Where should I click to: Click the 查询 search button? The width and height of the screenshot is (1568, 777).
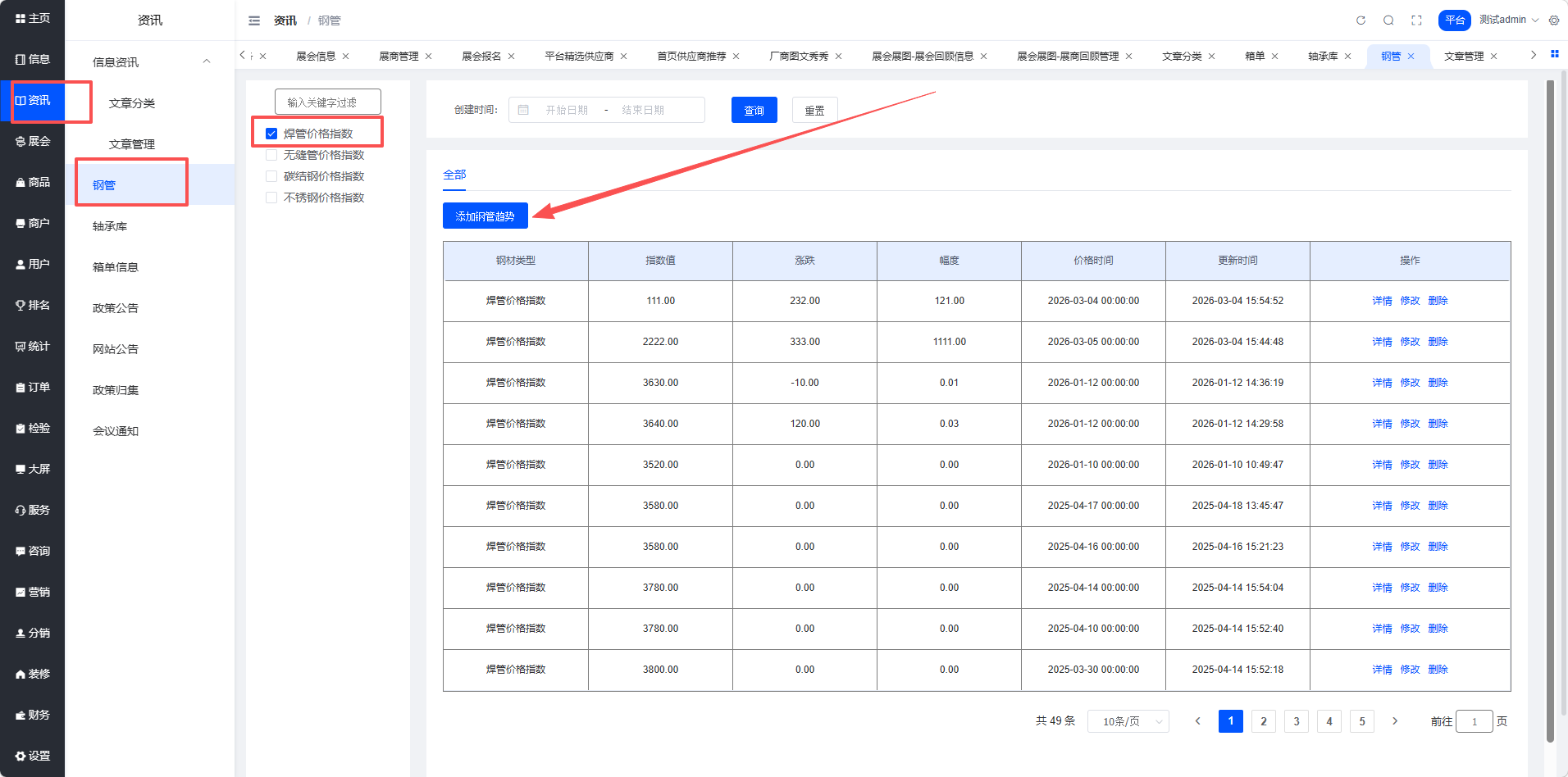(754, 111)
